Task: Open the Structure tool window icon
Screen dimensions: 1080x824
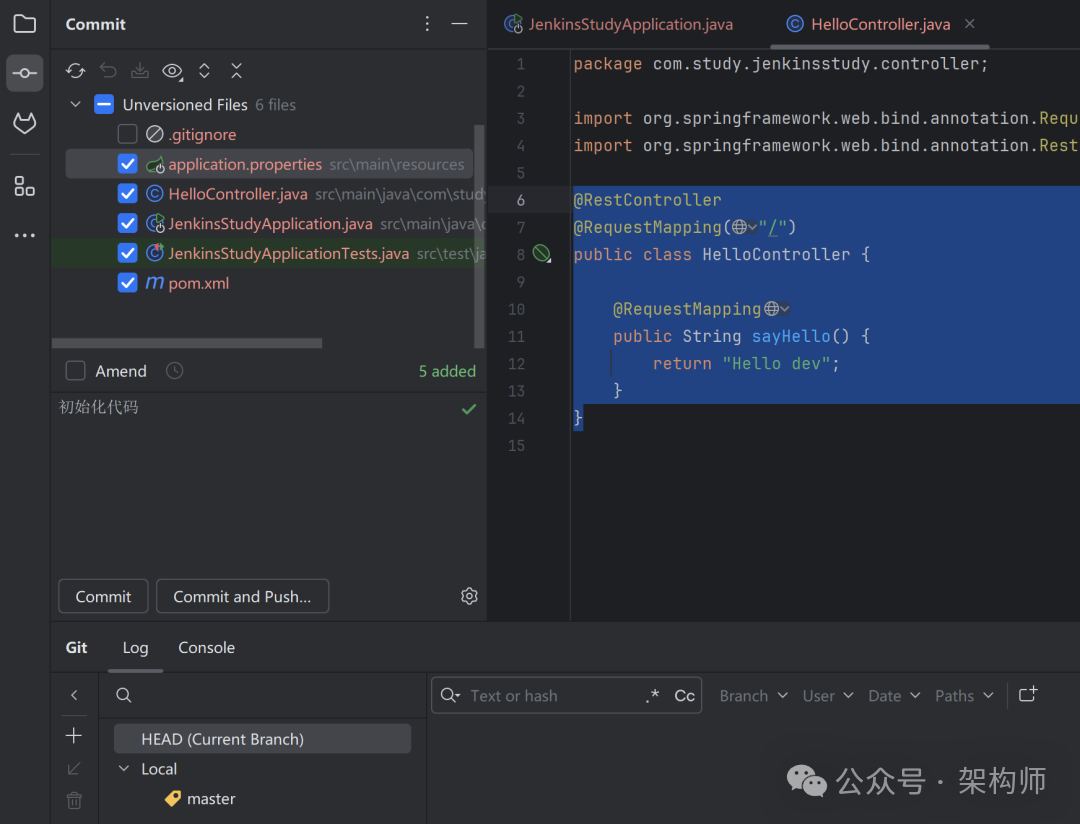Action: (25, 186)
